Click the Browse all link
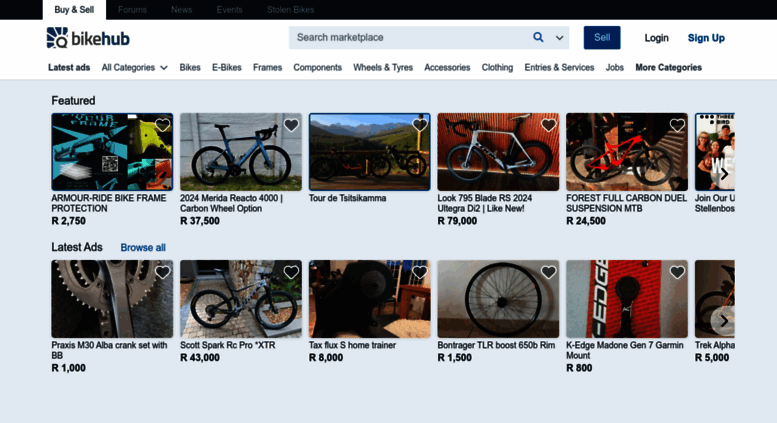Viewport: 777px width, 423px height. 143,248
